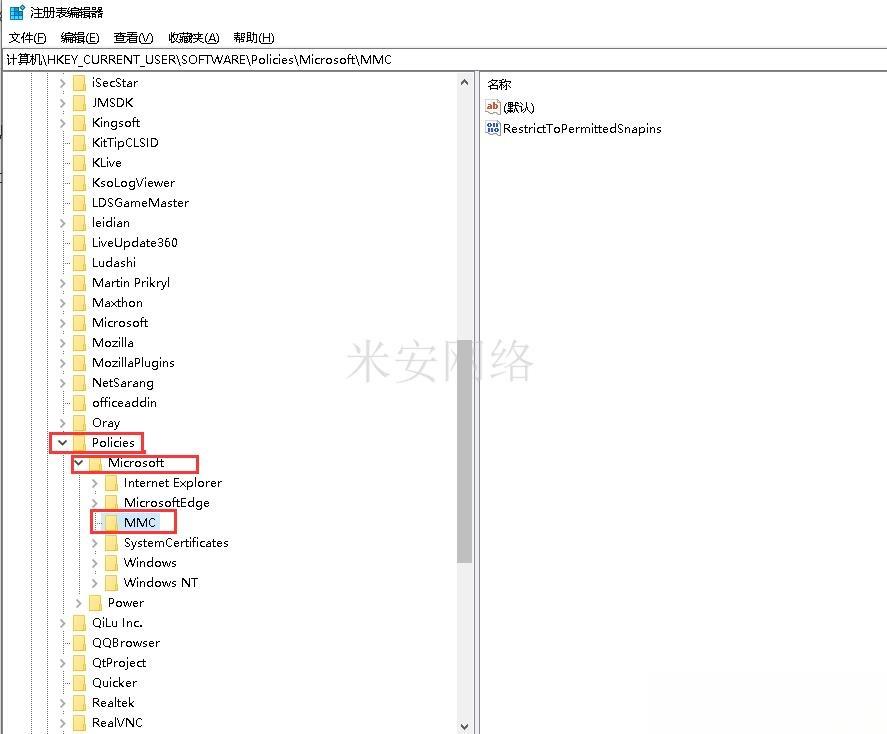Open the 查看(V) menu

[134, 38]
